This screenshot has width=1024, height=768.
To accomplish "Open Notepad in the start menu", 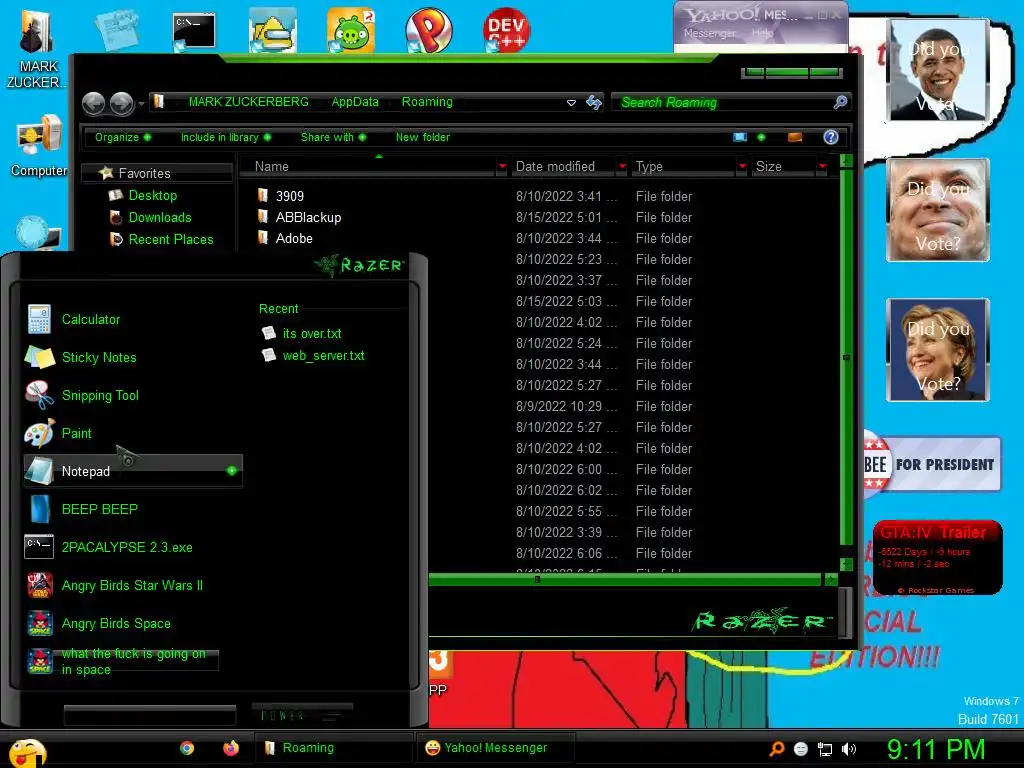I will point(133,471).
